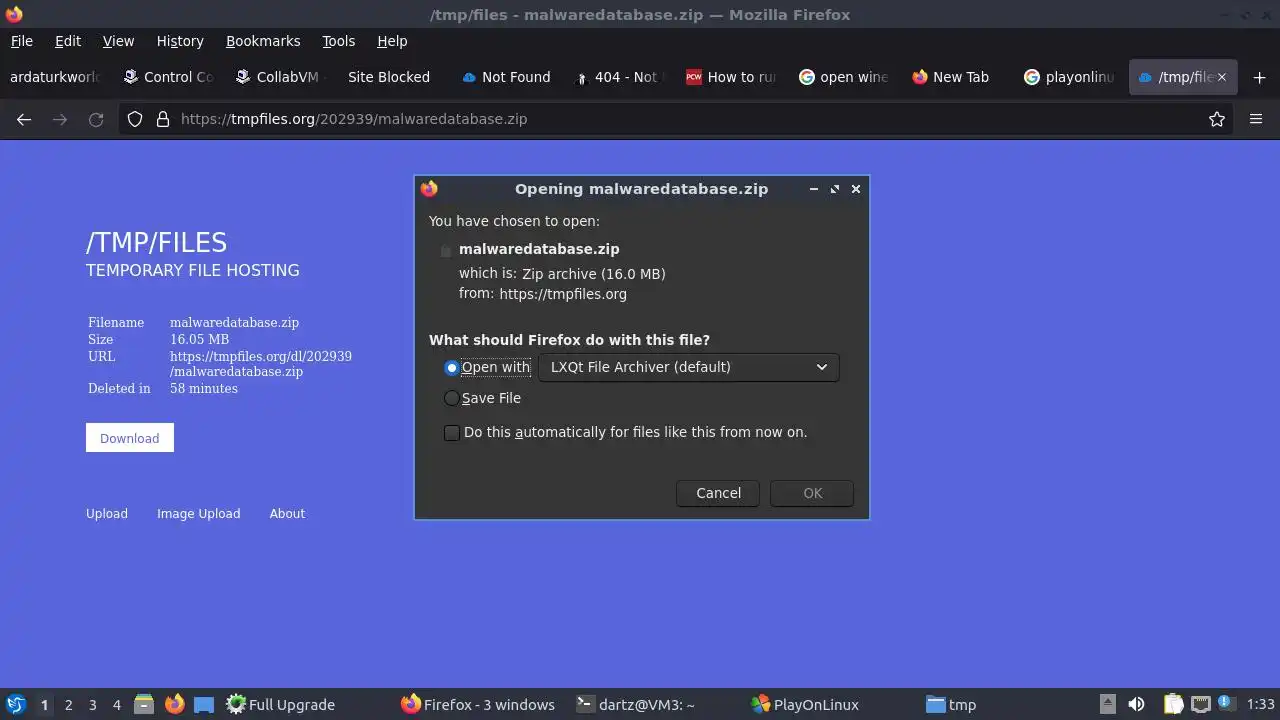
Task: Switch to the Not Found tab
Action: (x=507, y=77)
